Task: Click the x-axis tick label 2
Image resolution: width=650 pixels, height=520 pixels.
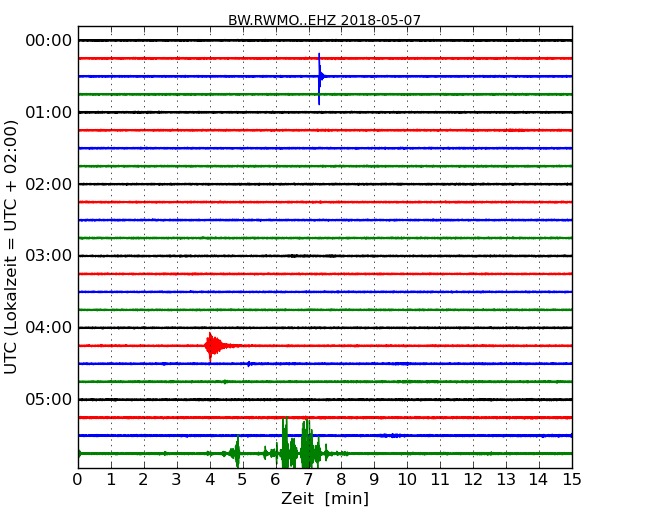Action: [143, 480]
